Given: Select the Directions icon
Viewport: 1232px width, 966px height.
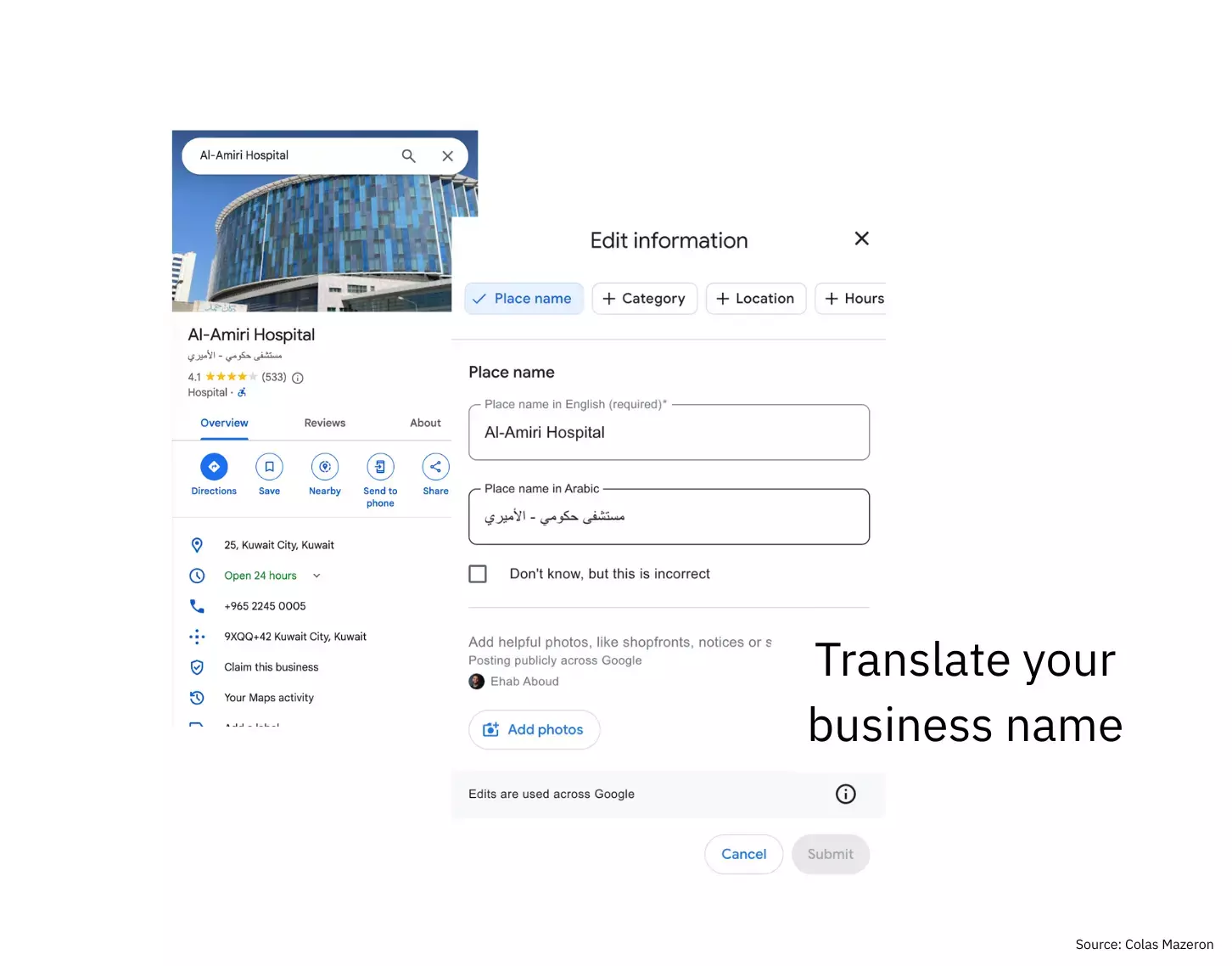Looking at the screenshot, I should click(x=213, y=466).
